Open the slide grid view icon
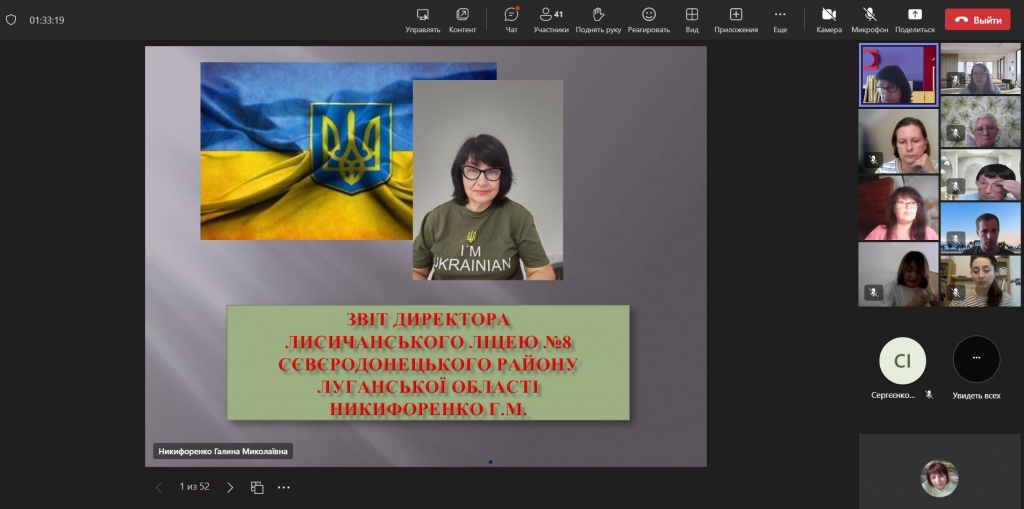Viewport: 1024px width, 509px height. (x=257, y=487)
